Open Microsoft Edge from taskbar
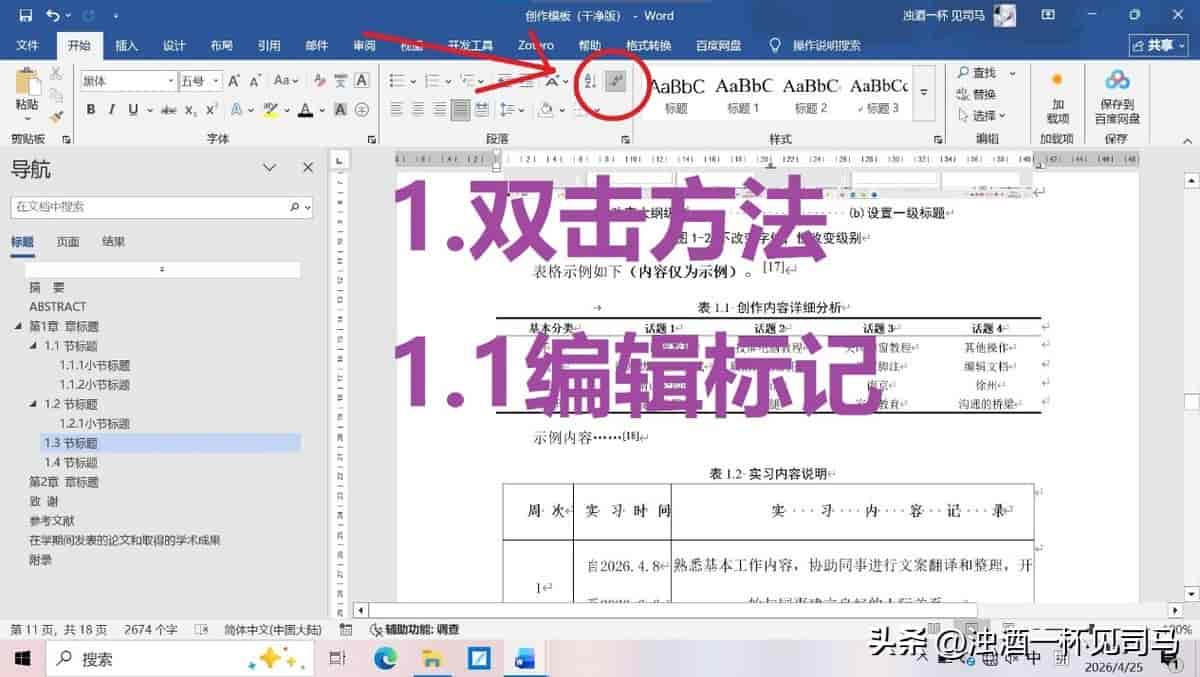 pyautogui.click(x=385, y=659)
